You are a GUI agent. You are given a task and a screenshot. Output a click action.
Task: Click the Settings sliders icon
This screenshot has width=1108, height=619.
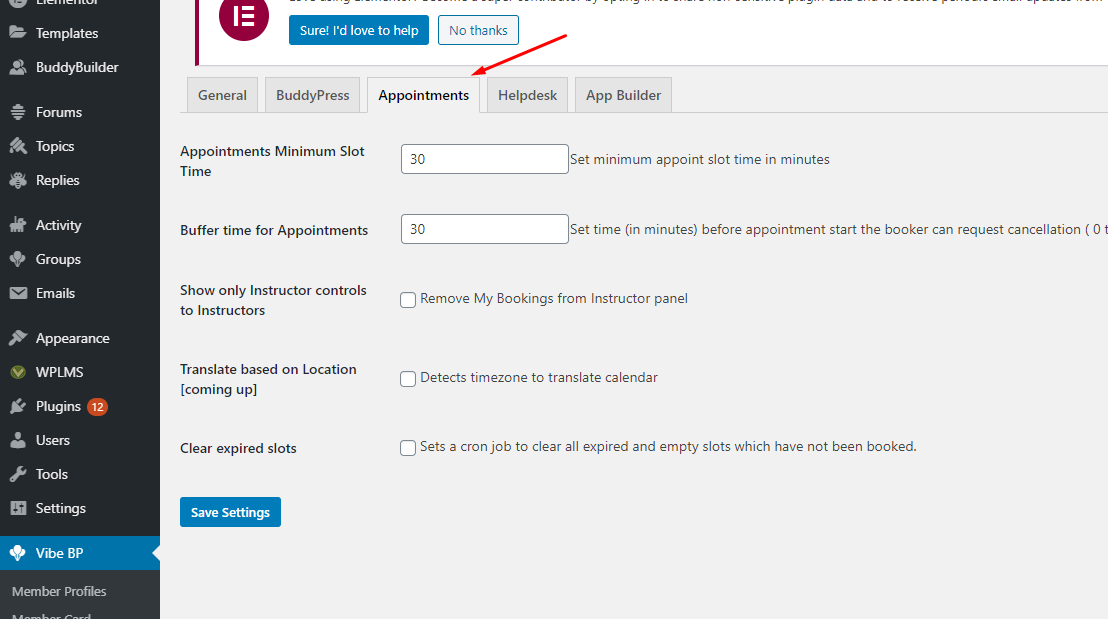coord(18,508)
